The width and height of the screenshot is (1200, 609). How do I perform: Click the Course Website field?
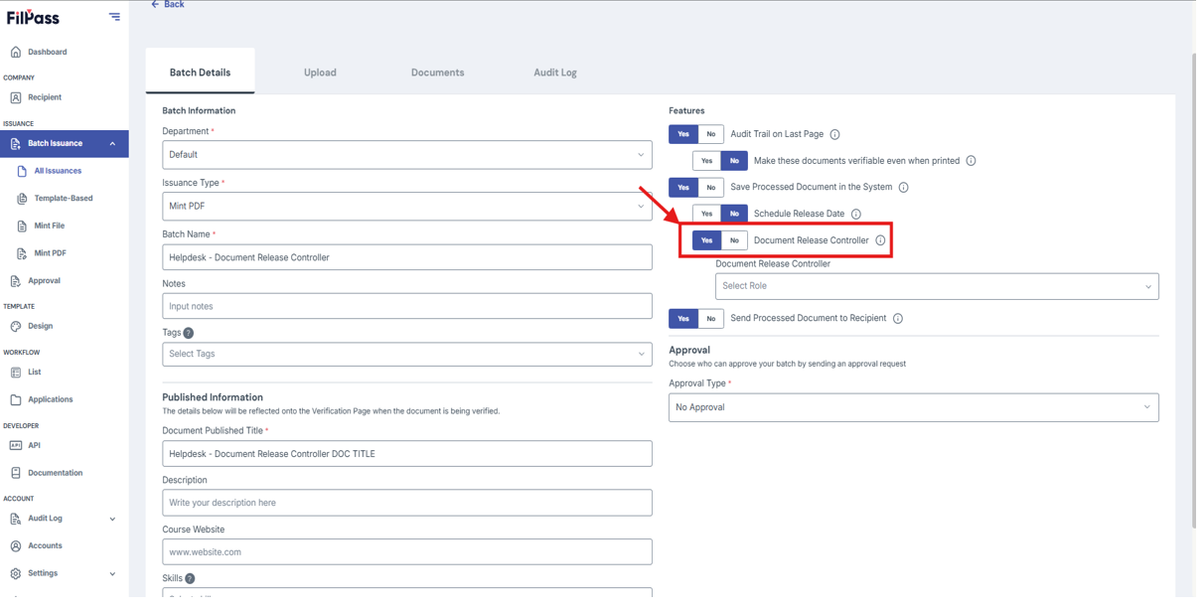(x=407, y=551)
